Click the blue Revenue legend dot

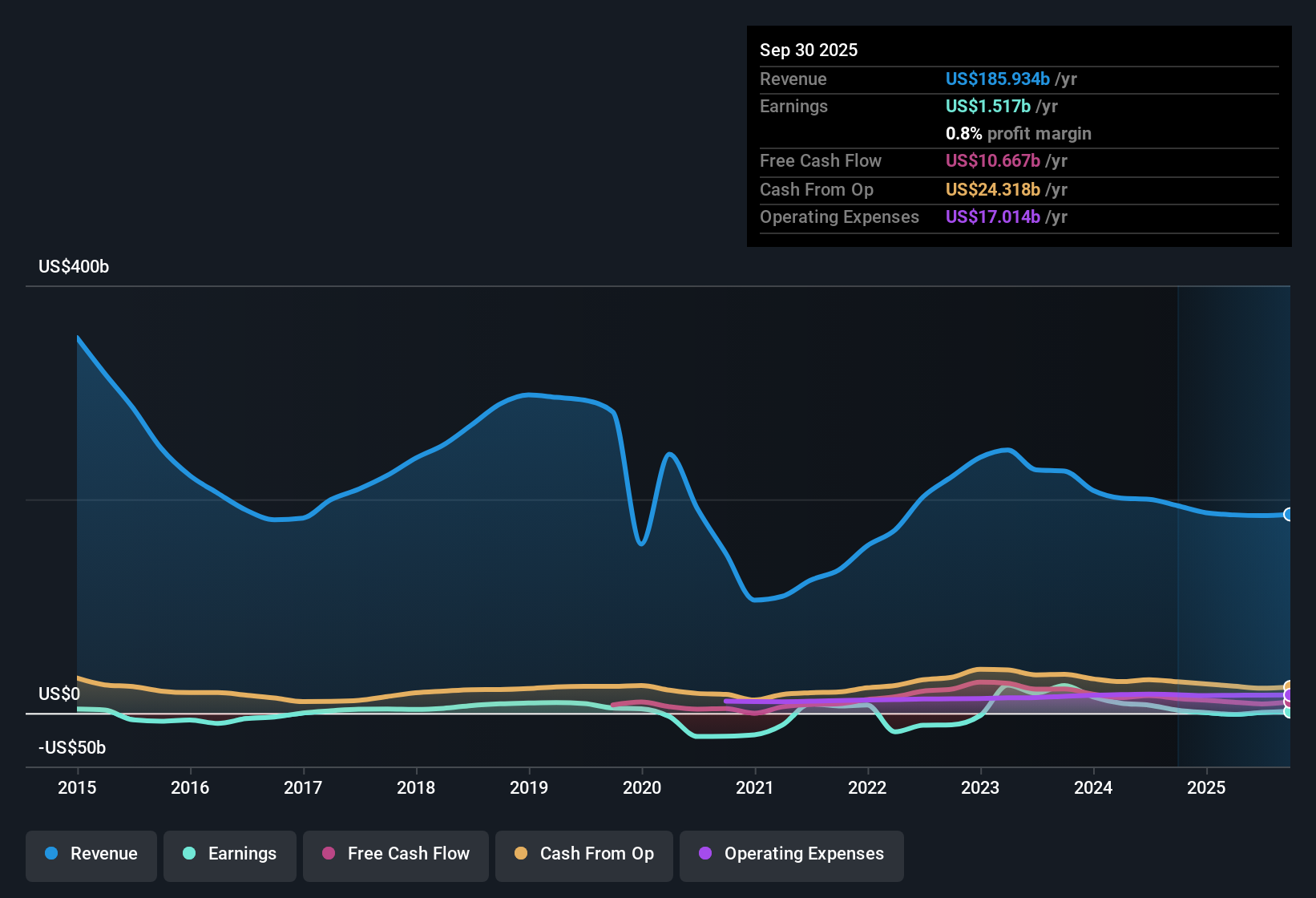(x=50, y=855)
